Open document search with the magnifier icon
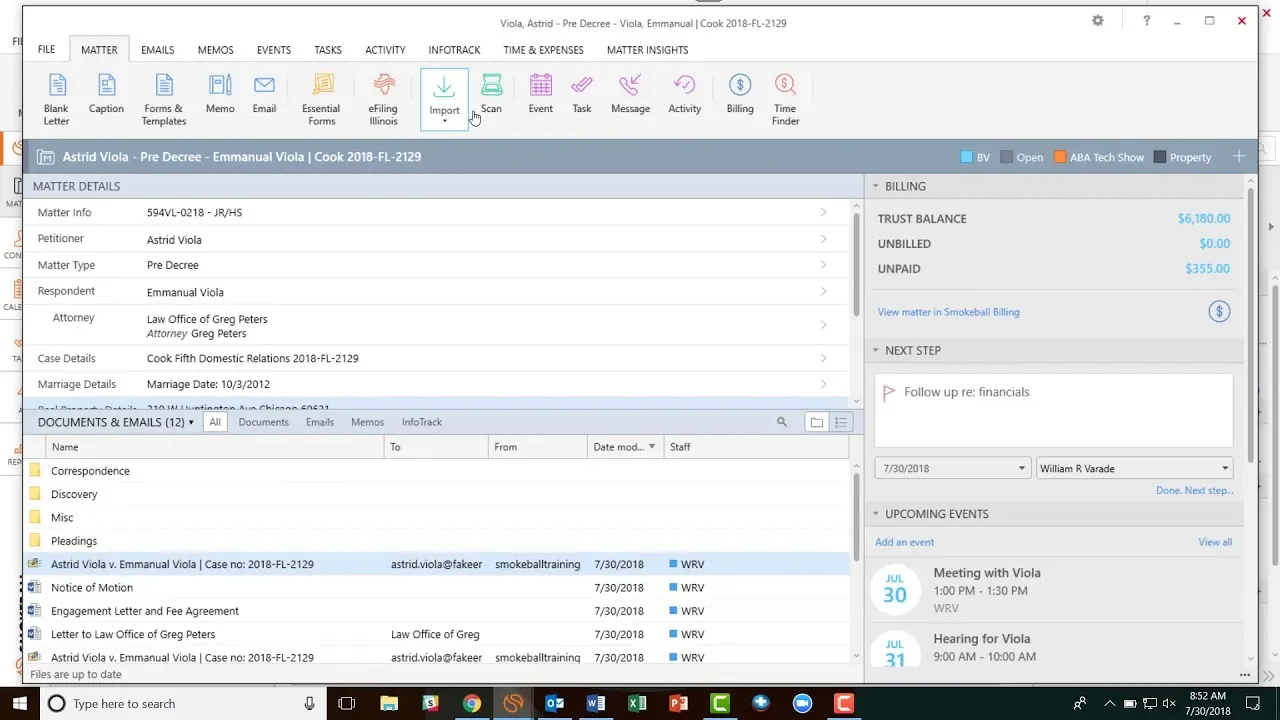Image resolution: width=1280 pixels, height=720 pixels. pos(782,421)
